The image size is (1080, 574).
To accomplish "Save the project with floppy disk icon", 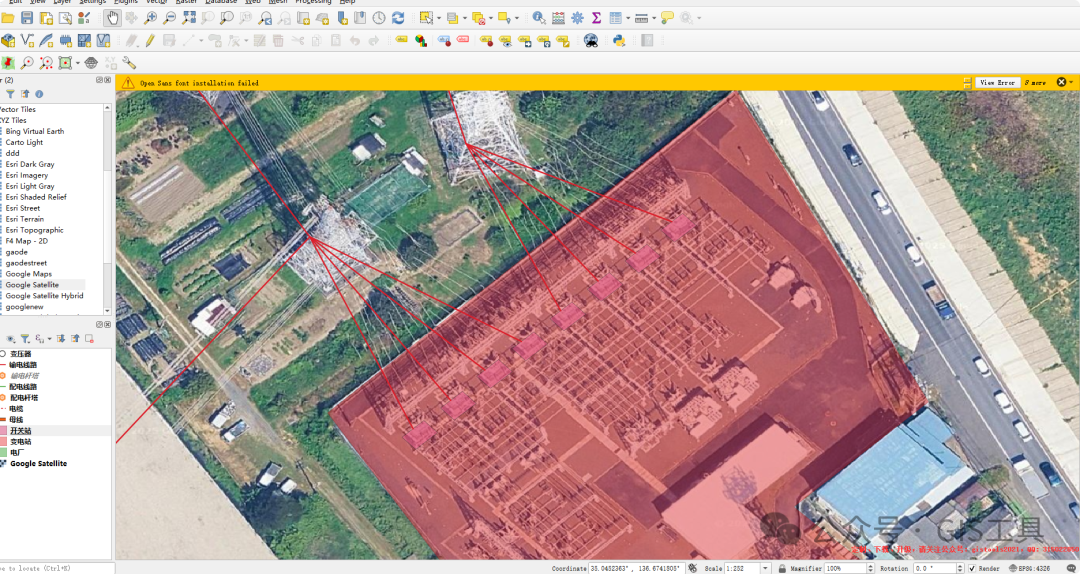I will [27, 19].
